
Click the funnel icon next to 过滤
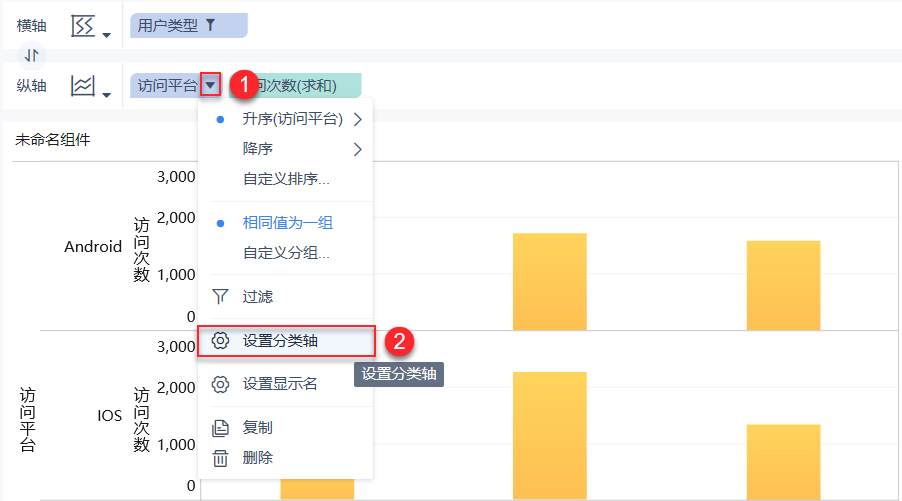221,297
